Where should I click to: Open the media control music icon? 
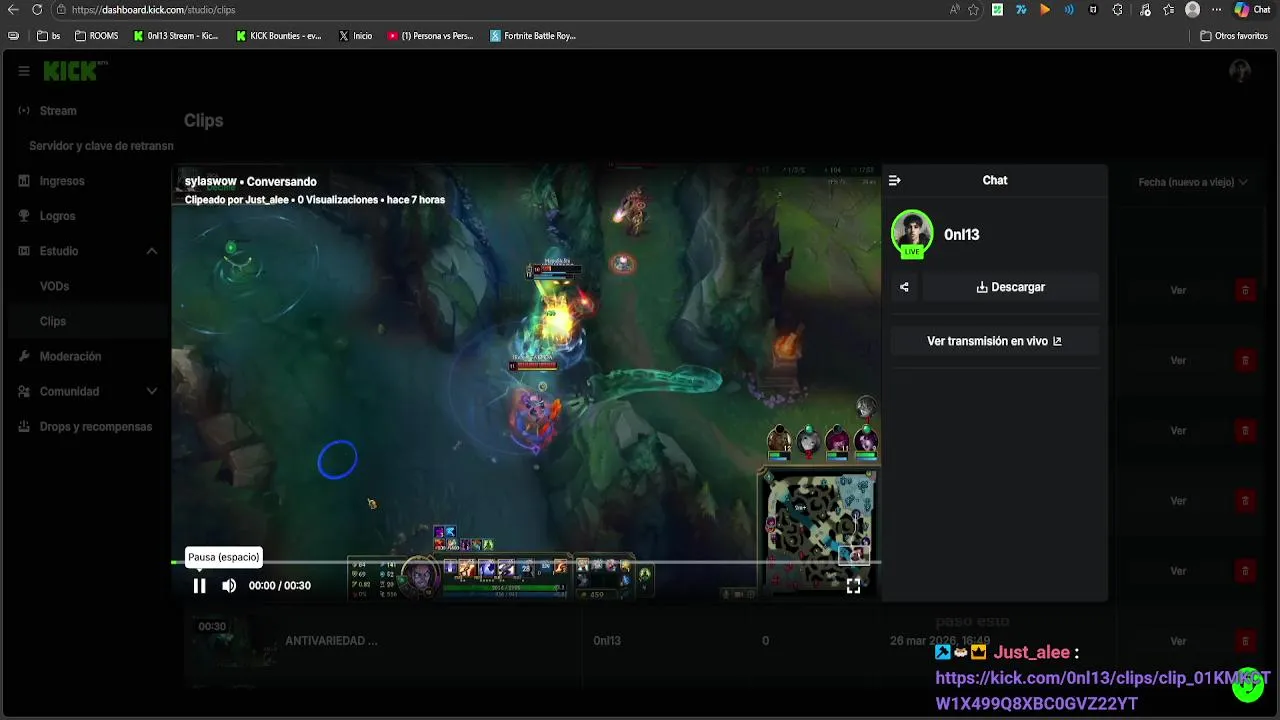[1145, 10]
